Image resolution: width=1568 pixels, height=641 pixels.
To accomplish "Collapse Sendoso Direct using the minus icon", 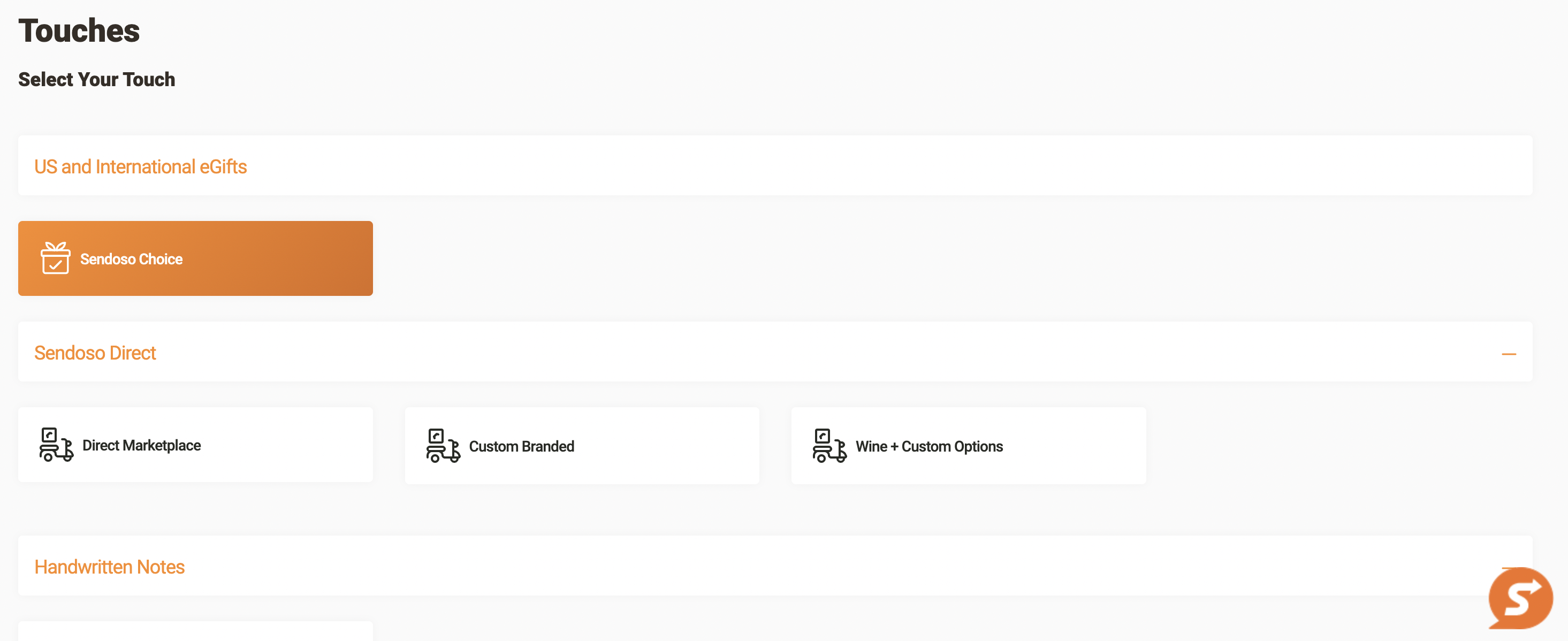I will pyautogui.click(x=1509, y=354).
